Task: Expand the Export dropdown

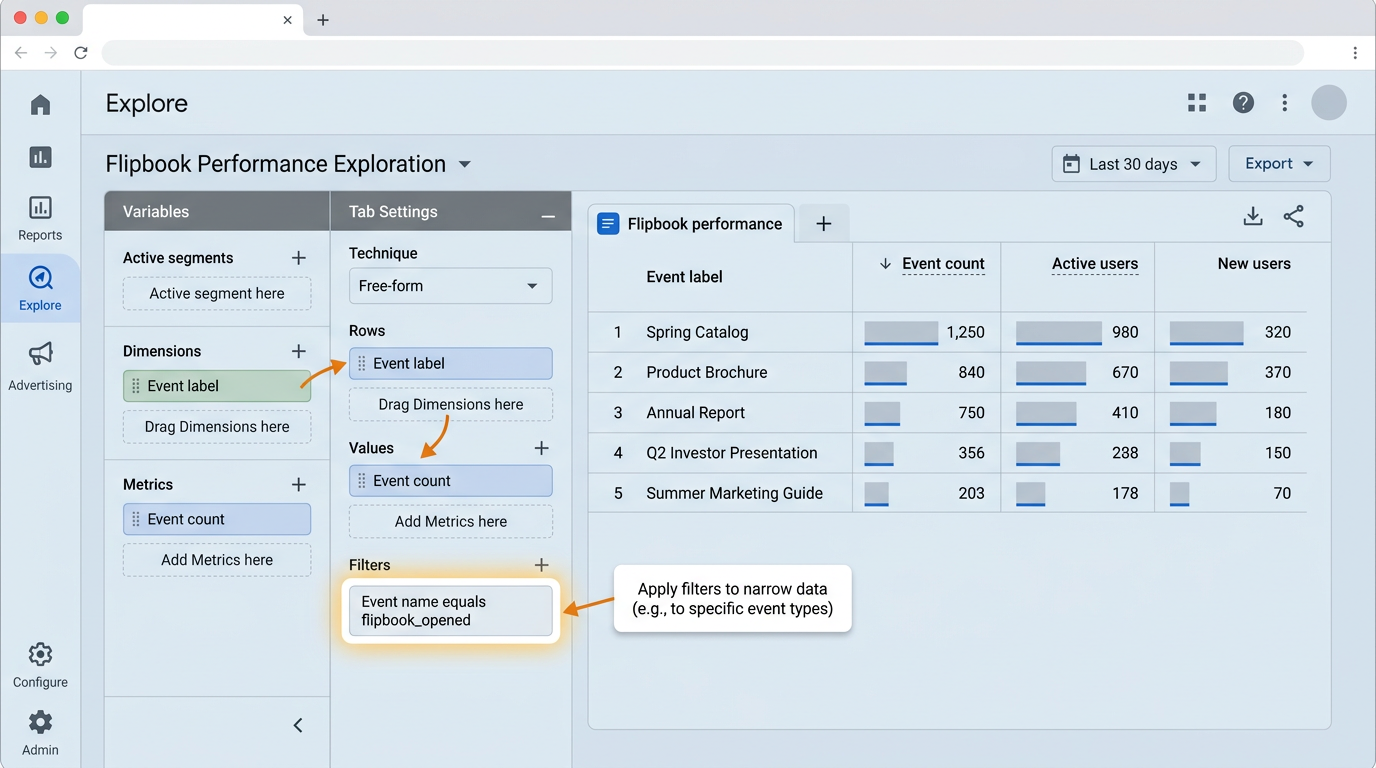Action: (1278, 164)
